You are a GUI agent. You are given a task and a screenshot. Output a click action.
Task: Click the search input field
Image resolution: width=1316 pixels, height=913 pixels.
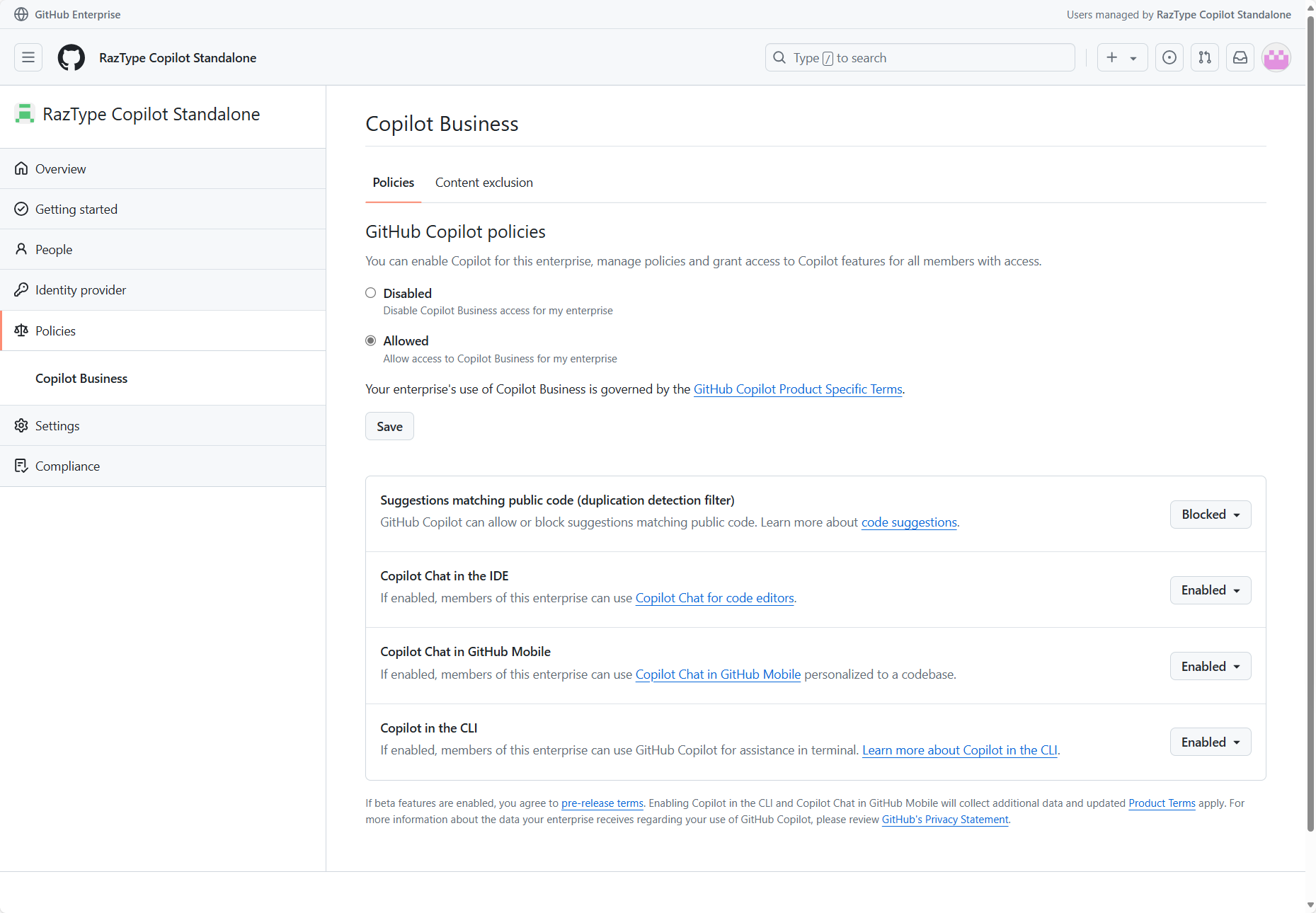(x=920, y=57)
